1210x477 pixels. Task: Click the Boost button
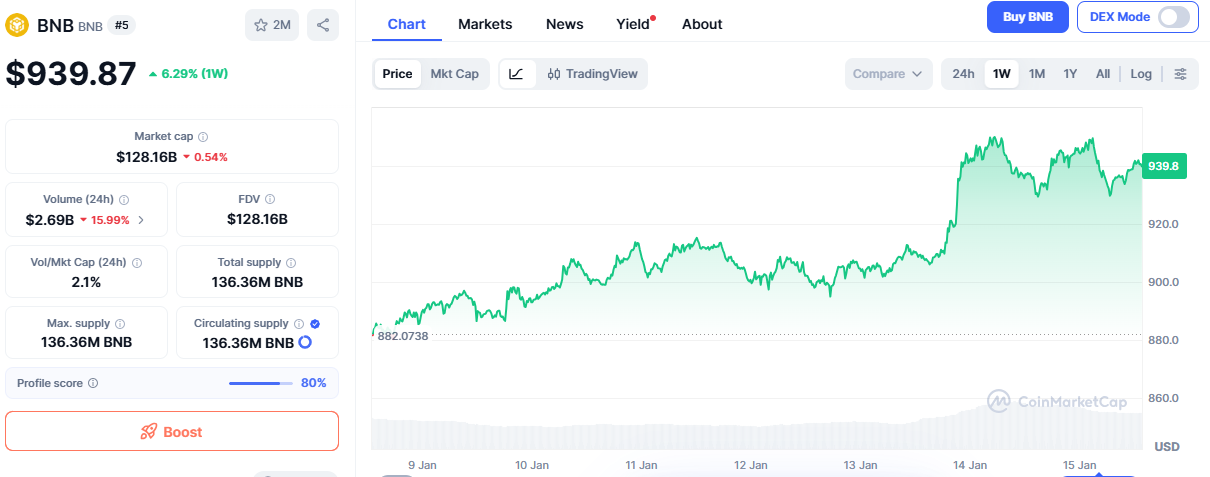(x=172, y=432)
